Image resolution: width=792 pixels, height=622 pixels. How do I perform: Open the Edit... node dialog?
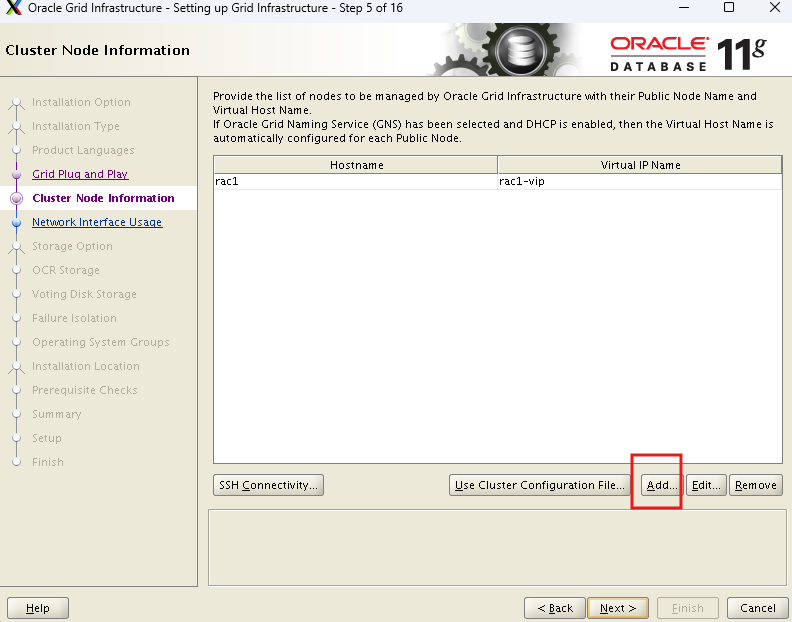[x=706, y=485]
